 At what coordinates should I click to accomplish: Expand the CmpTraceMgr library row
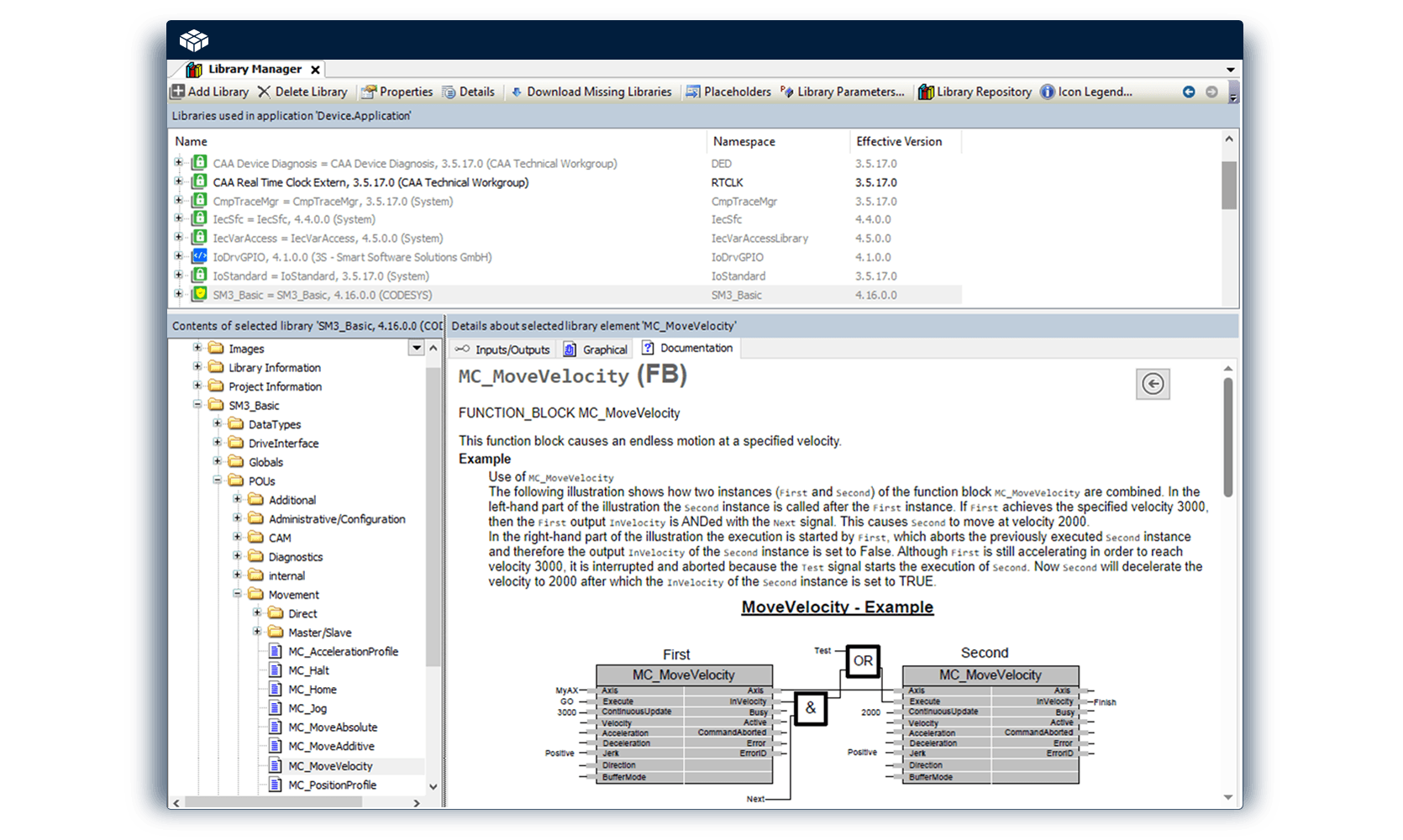coord(178,201)
